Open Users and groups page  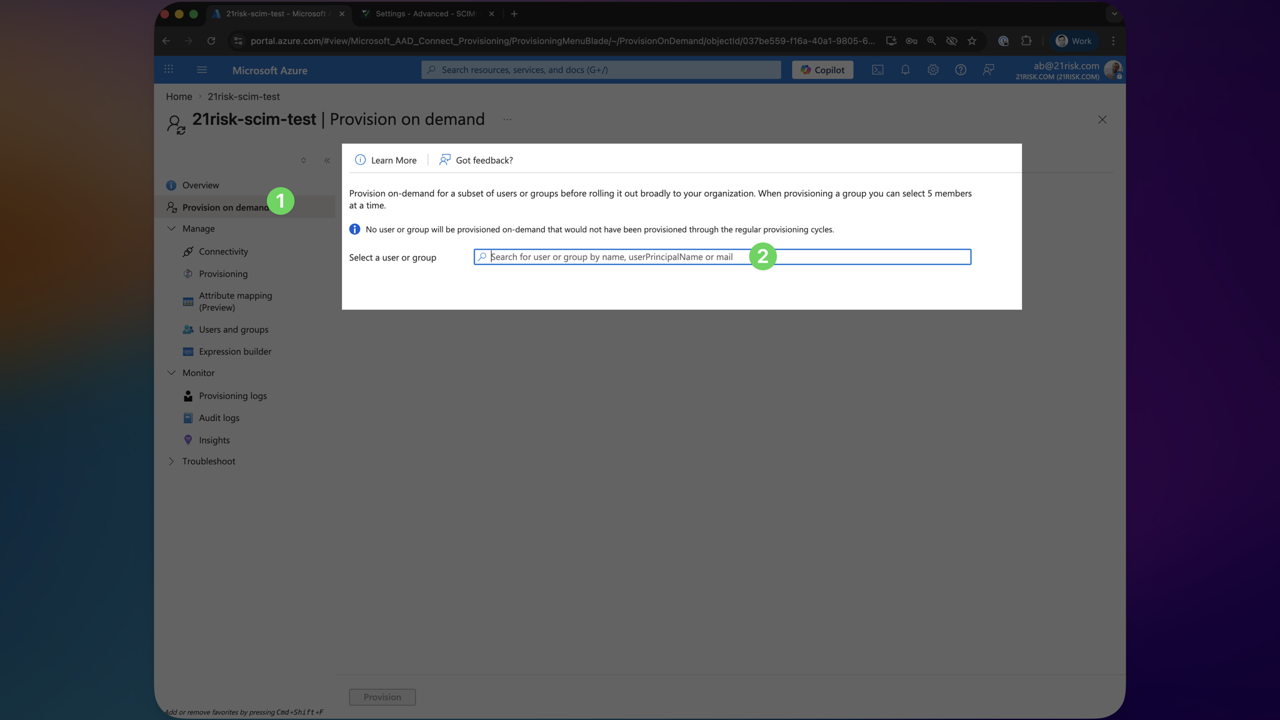click(233, 330)
